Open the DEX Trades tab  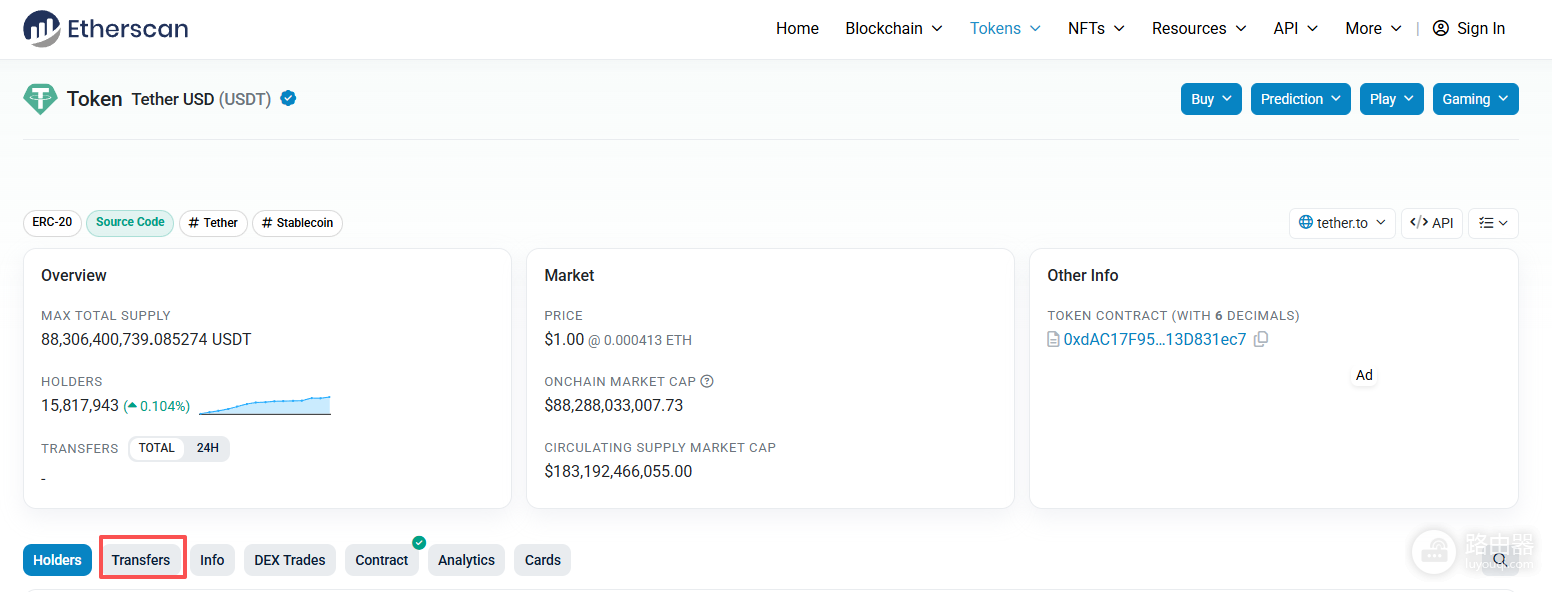pyautogui.click(x=290, y=560)
